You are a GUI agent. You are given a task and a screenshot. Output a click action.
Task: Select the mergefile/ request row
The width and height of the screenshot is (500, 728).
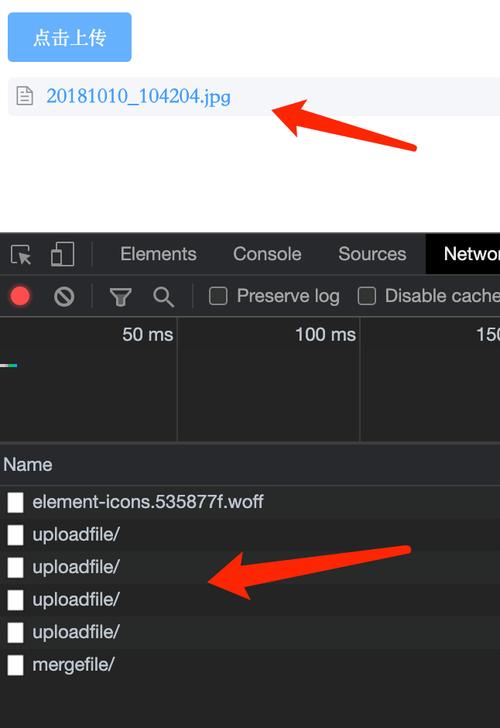click(250, 665)
